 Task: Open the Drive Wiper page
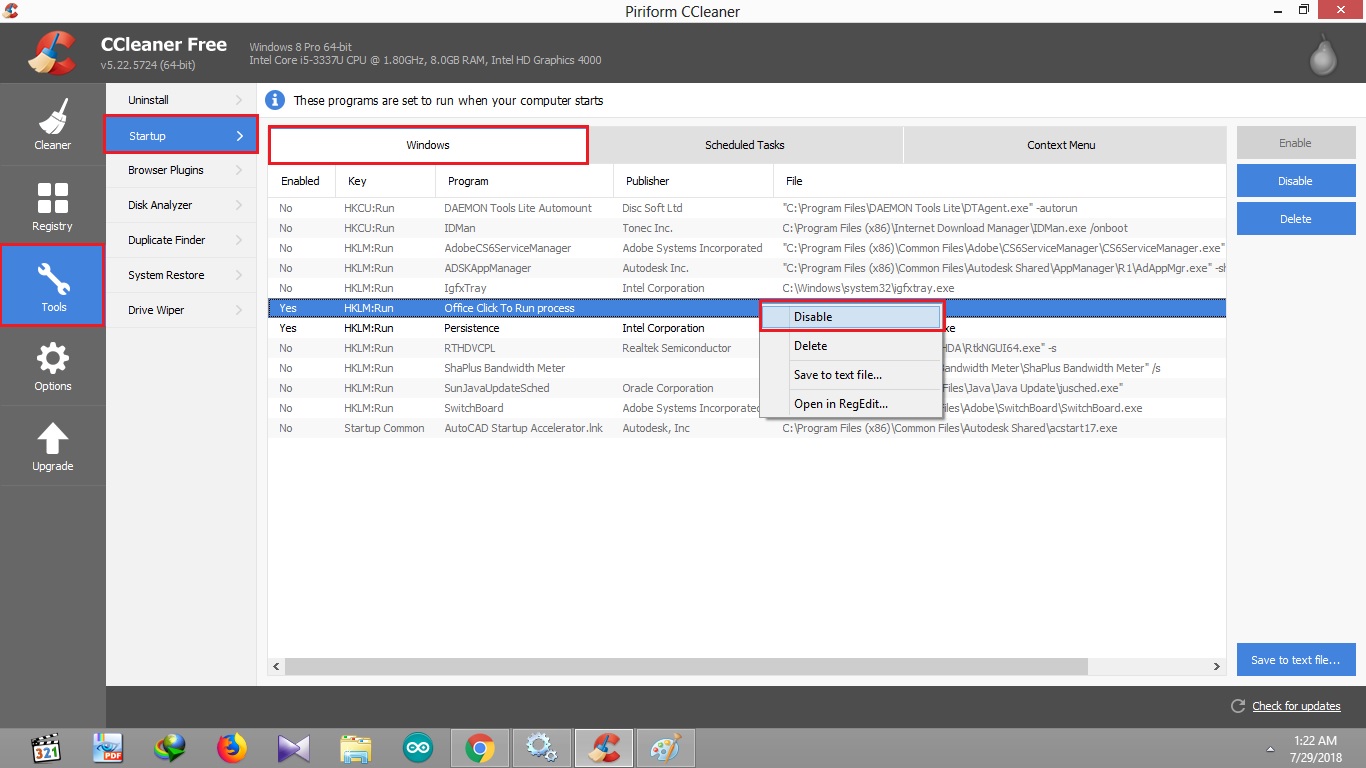tap(181, 310)
